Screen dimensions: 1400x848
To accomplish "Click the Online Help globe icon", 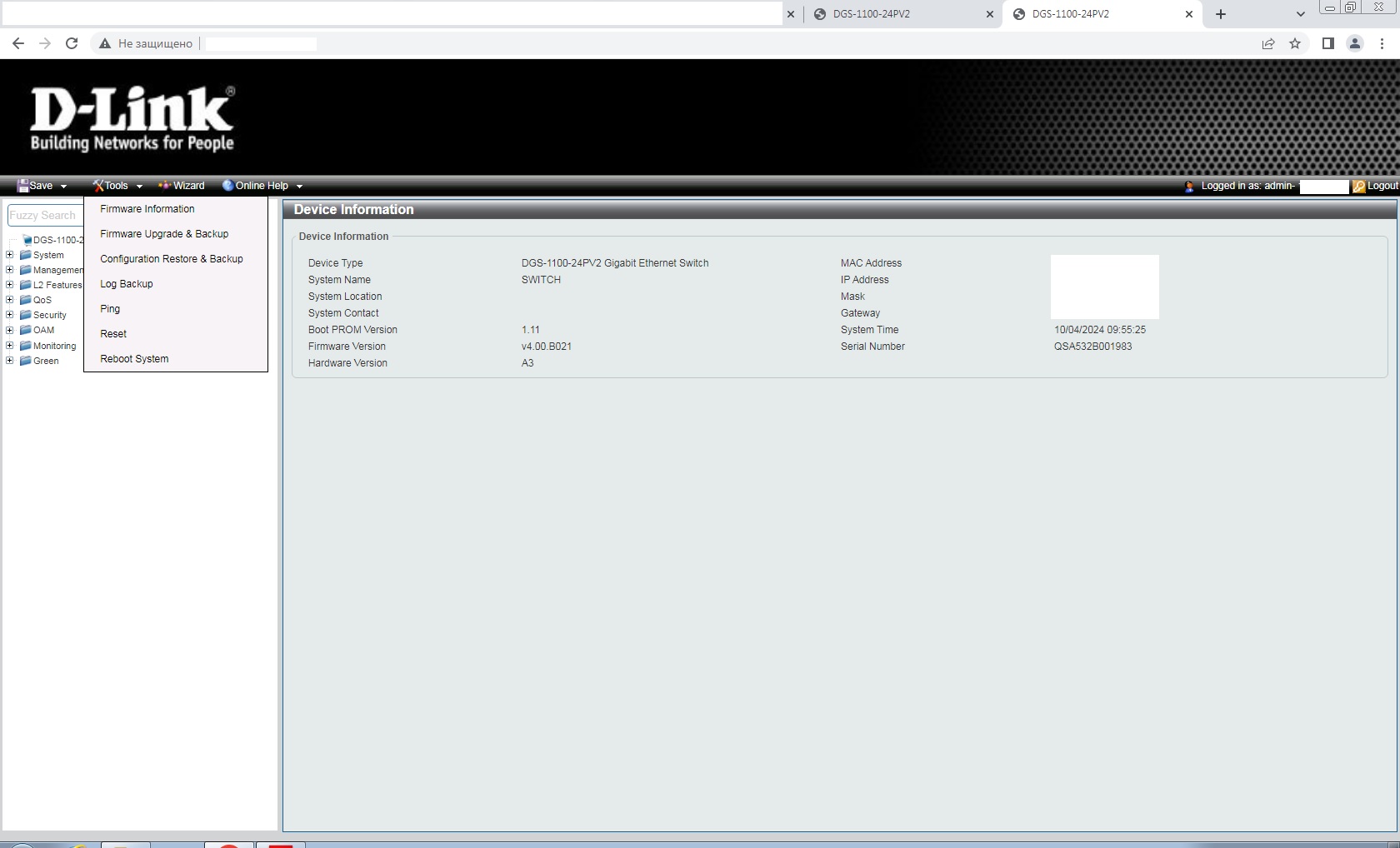I will click(x=227, y=186).
